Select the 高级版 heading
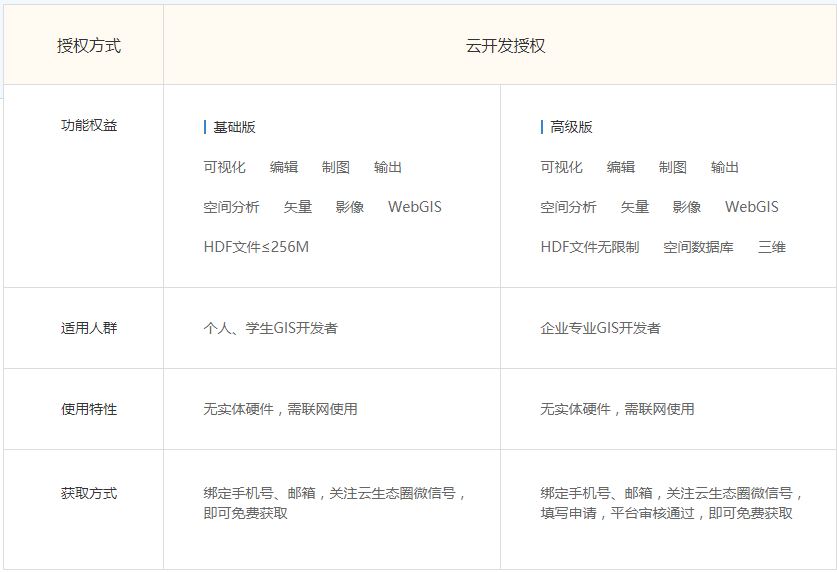Screen dimensions: 837x572 click(571, 127)
